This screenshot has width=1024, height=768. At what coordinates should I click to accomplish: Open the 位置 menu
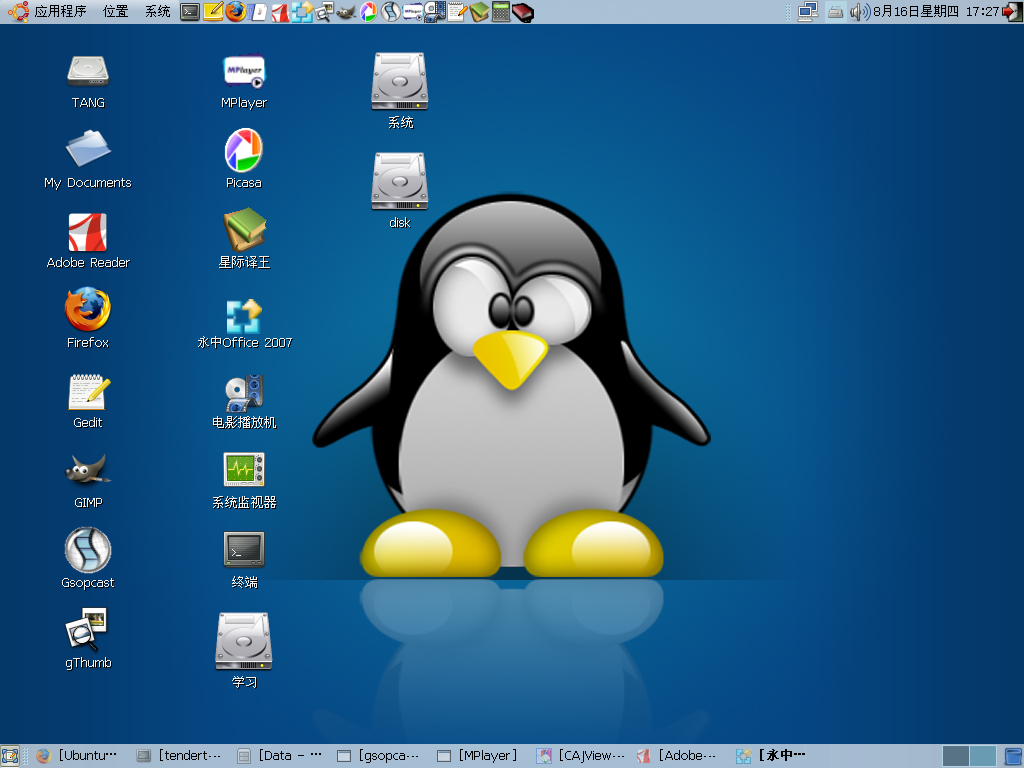click(x=116, y=11)
